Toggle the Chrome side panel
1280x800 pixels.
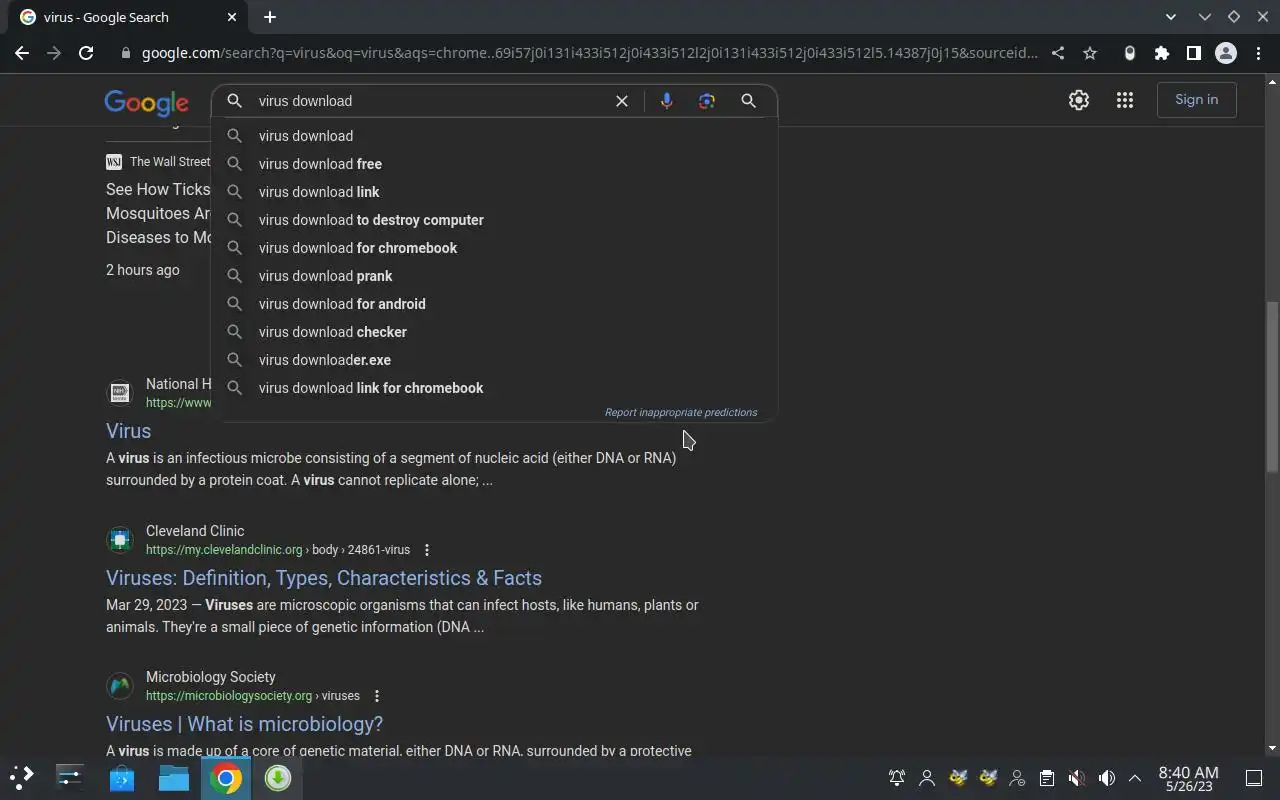coord(1193,53)
